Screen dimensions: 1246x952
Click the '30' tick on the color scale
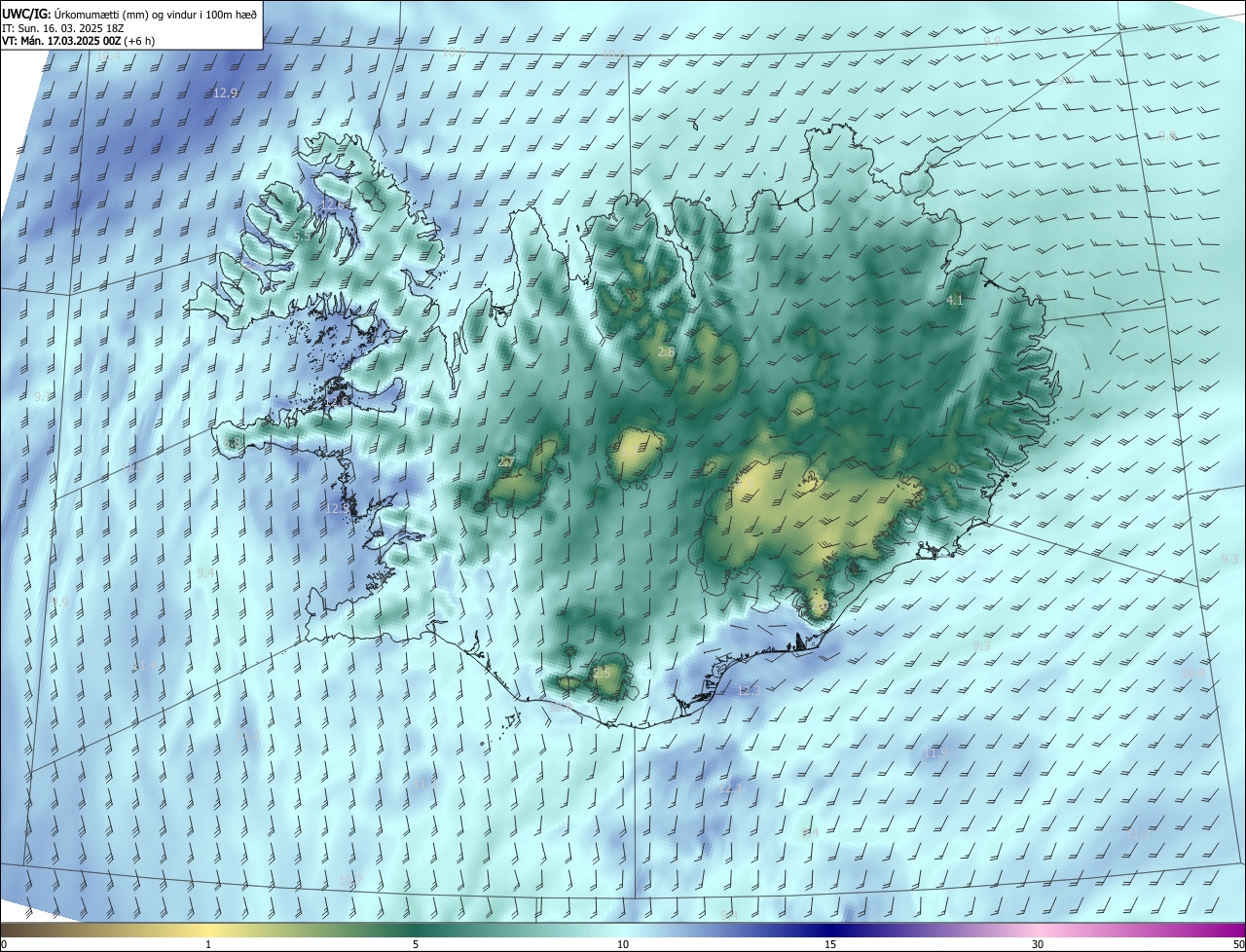(1038, 945)
